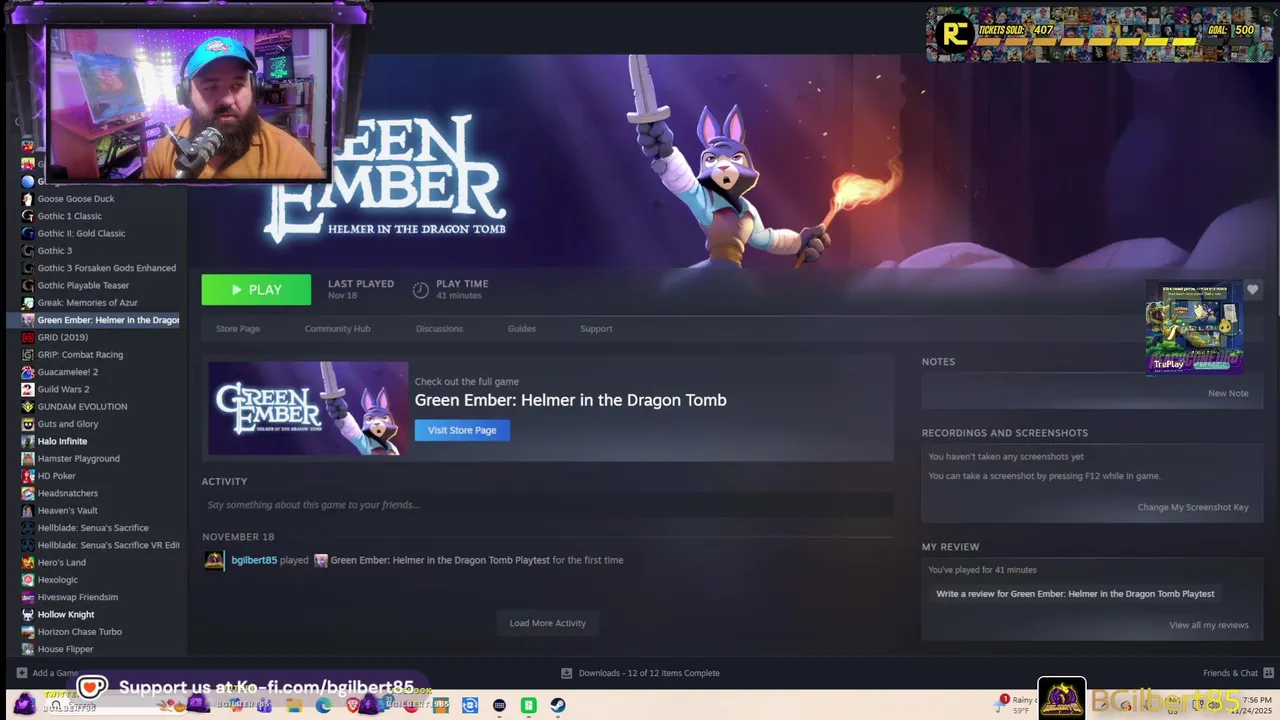Image resolution: width=1280 pixels, height=720 pixels.
Task: Select Hero's Land in game list
Action: coord(61,563)
